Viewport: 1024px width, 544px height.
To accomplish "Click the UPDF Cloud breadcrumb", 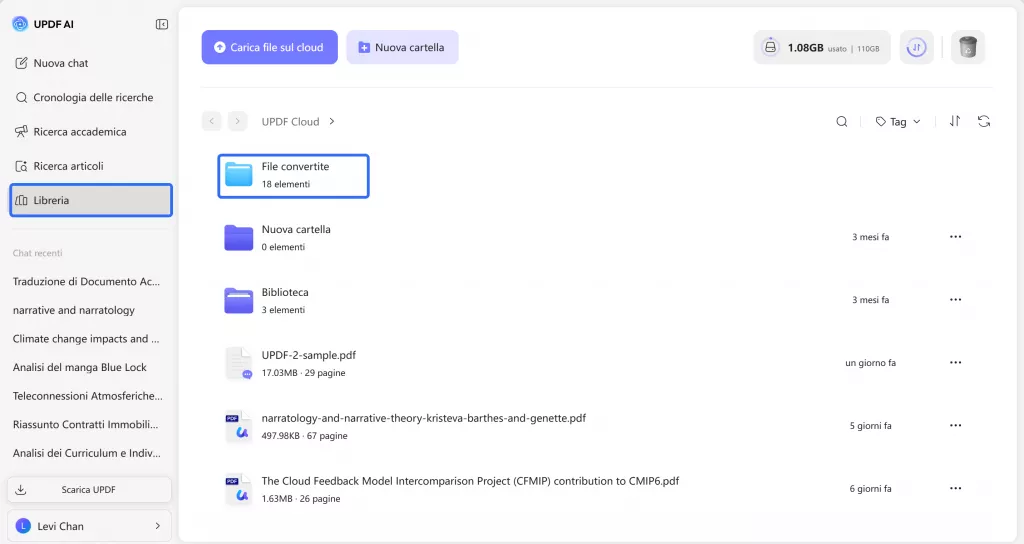I will pyautogui.click(x=290, y=122).
